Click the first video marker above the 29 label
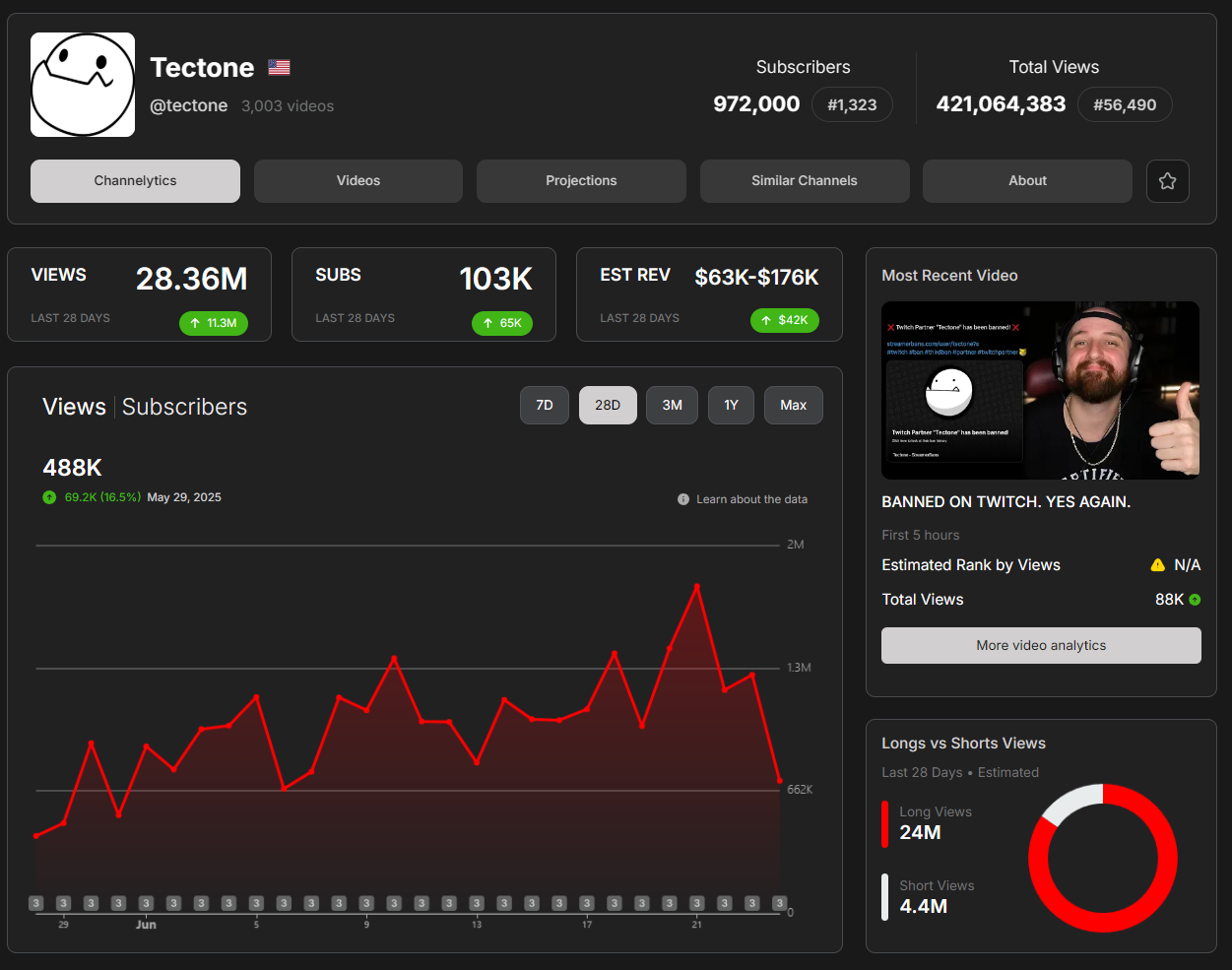1232x970 pixels. (x=63, y=903)
